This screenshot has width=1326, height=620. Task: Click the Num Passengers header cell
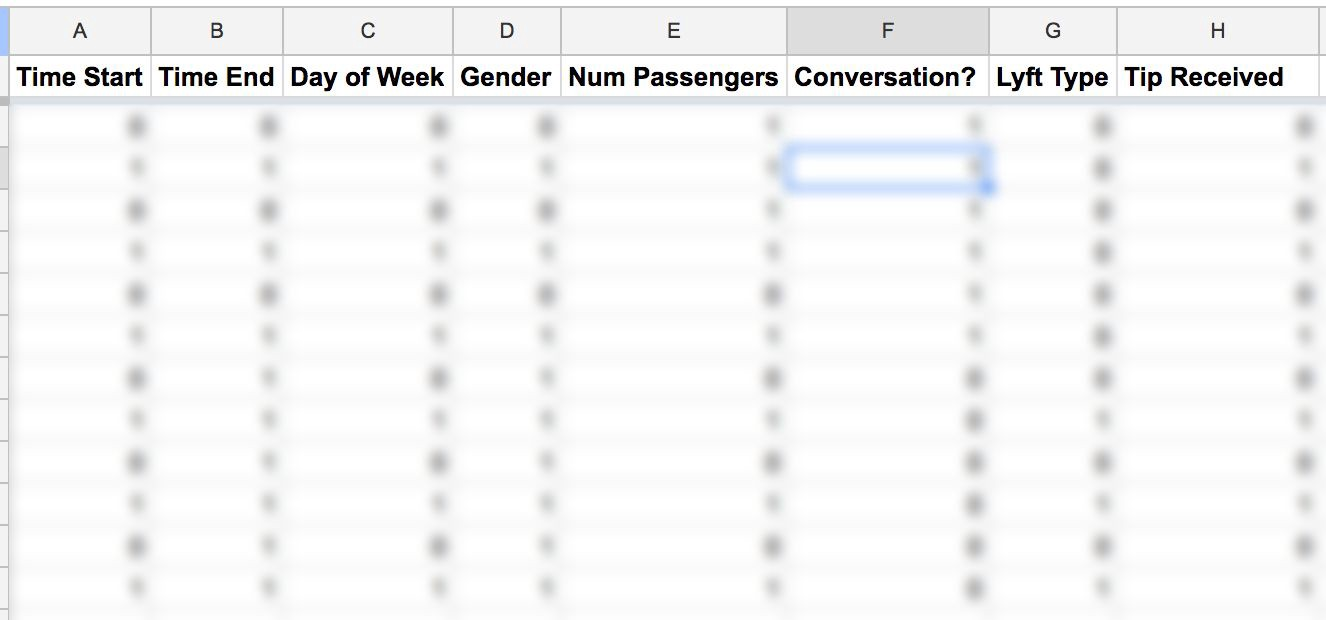pos(674,77)
